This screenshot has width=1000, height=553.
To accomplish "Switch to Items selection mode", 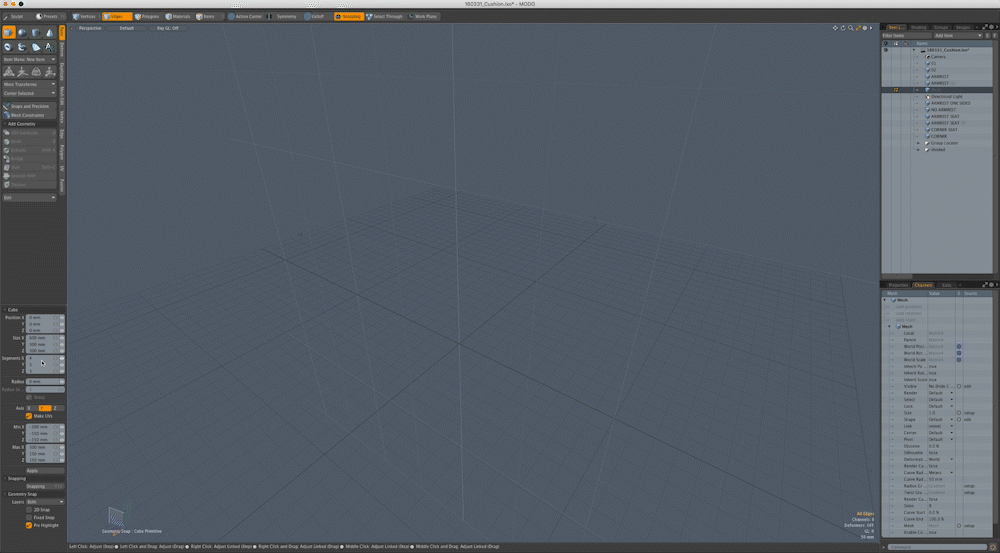I will tap(209, 17).
